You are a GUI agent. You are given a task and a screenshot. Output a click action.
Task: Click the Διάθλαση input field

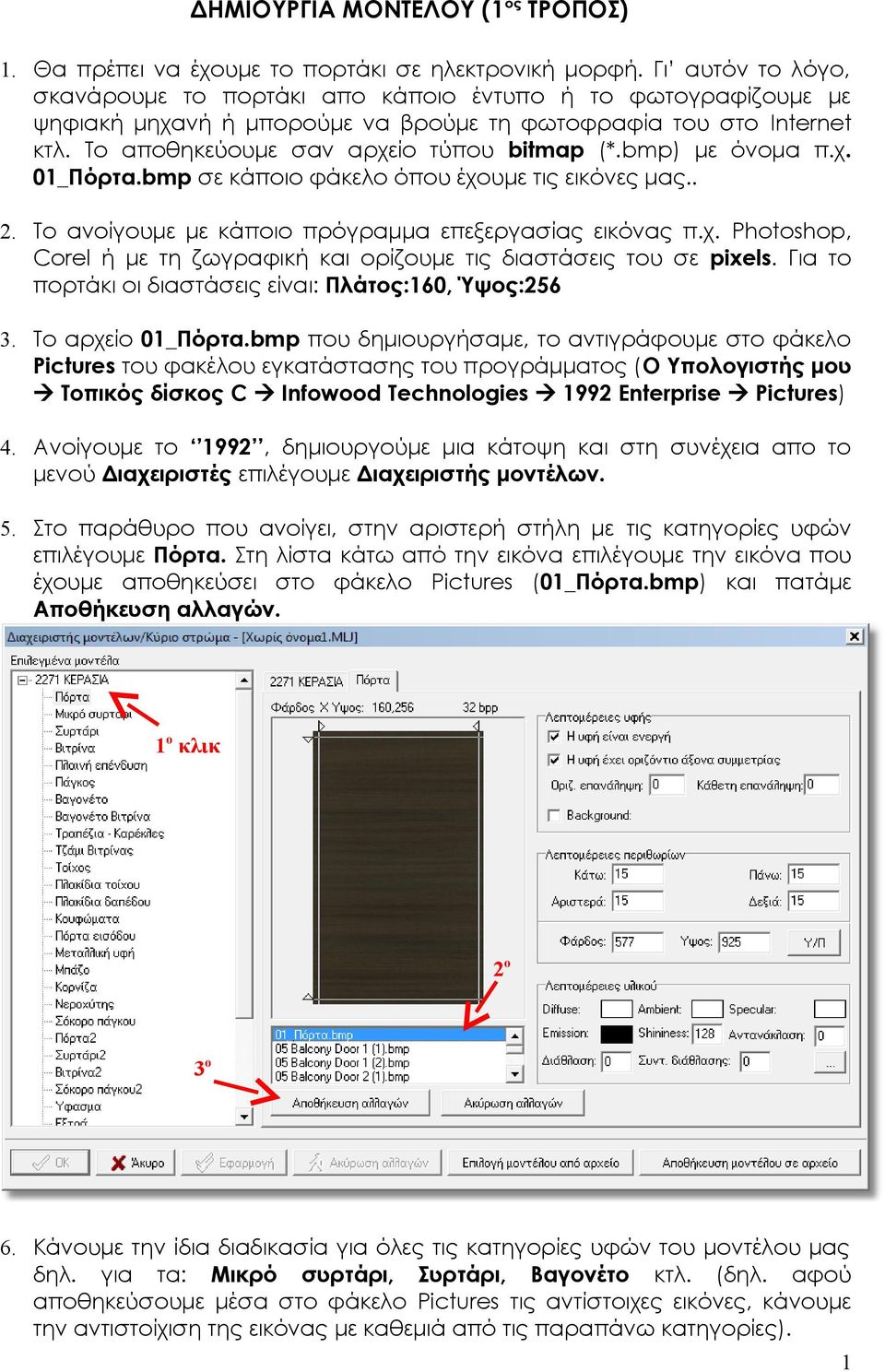[x=617, y=1061]
